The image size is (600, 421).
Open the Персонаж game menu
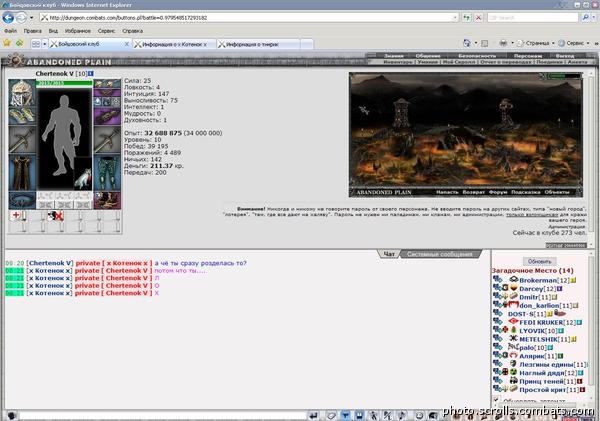pos(530,56)
